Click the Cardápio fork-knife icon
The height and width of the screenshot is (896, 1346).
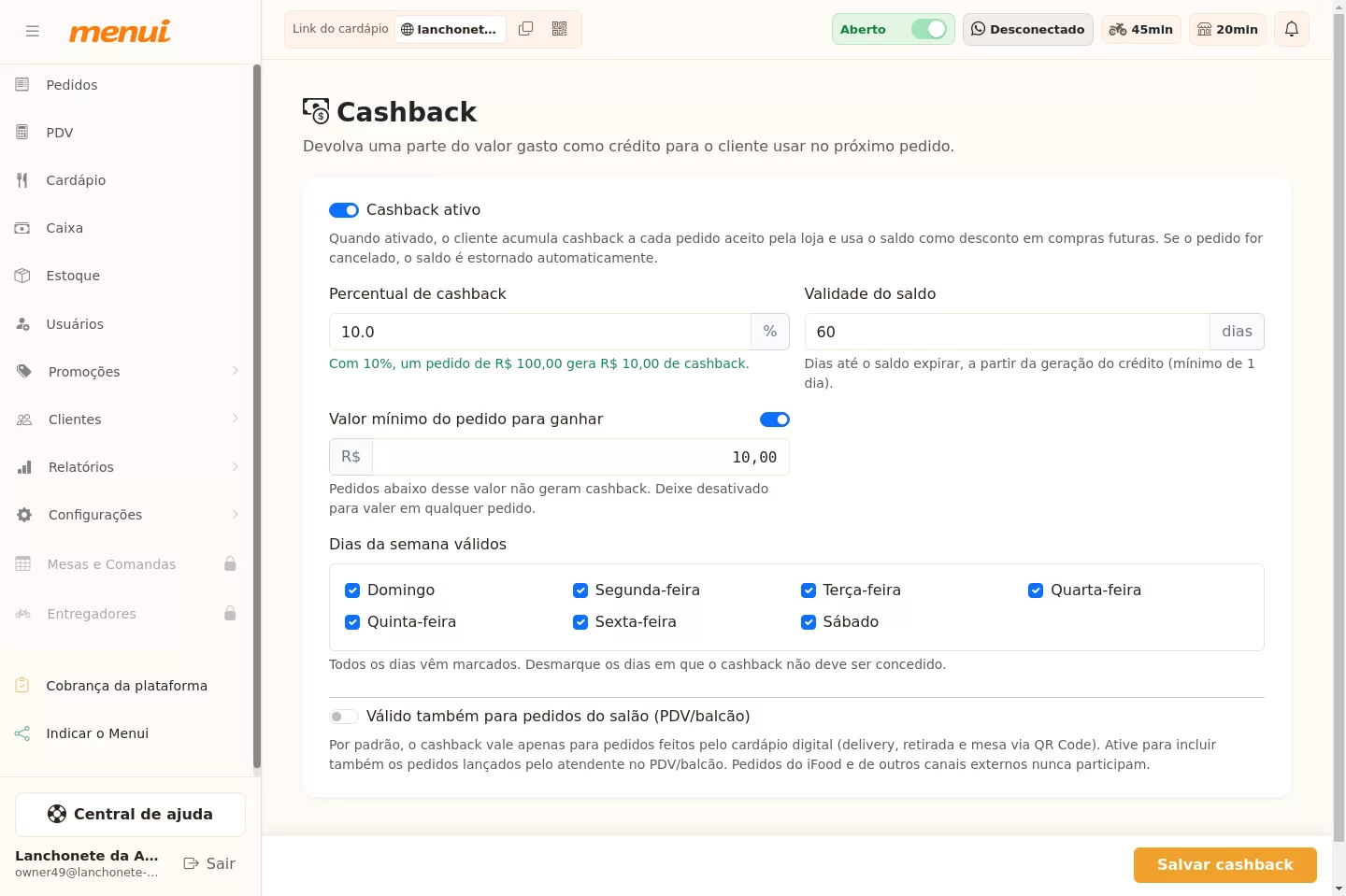pyautogui.click(x=22, y=180)
